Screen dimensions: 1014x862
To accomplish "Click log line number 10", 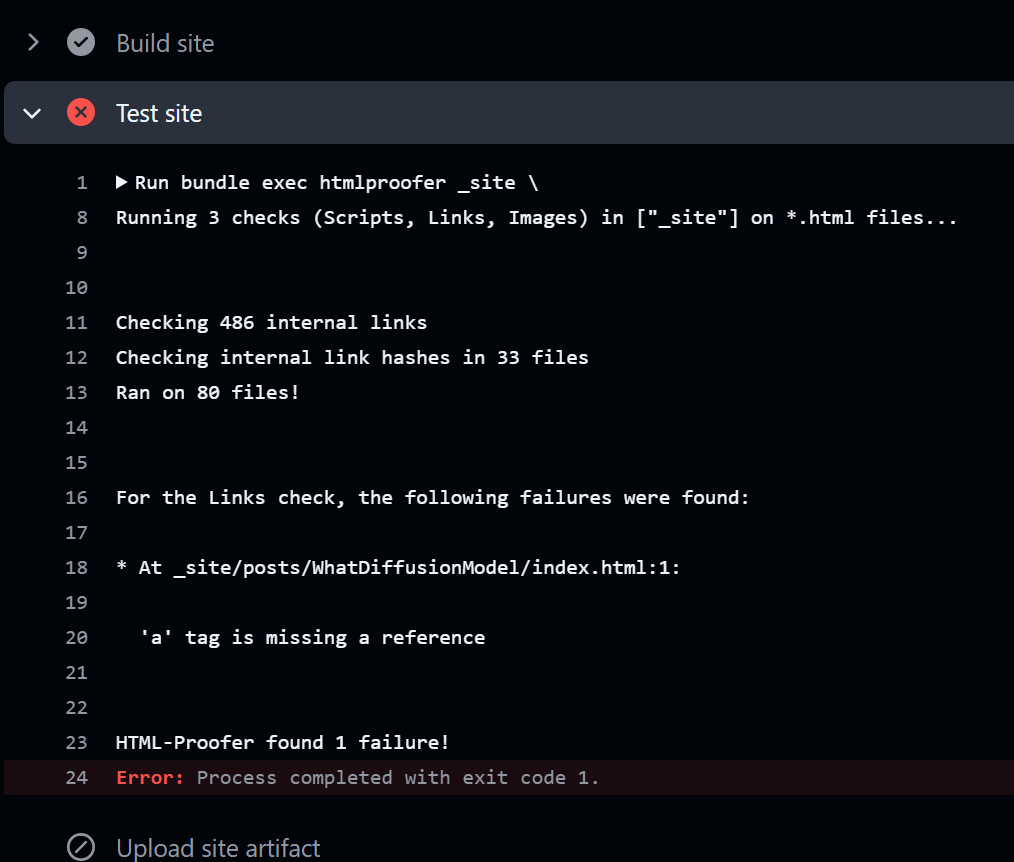I will 76,288.
